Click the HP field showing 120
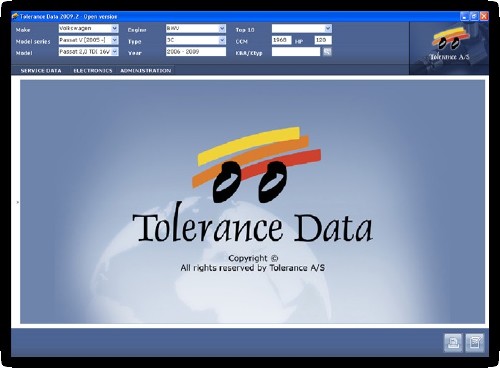This screenshot has height=368, width=500. coord(323,40)
